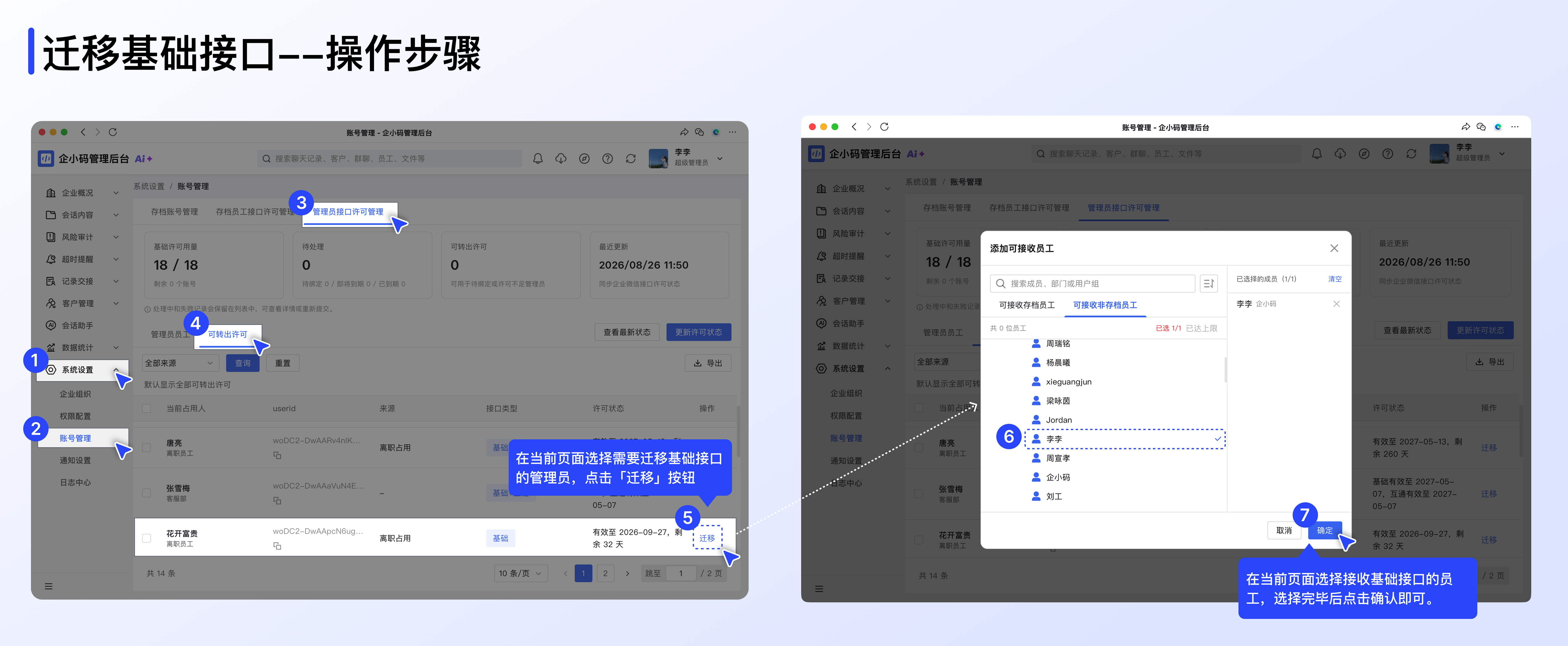Viewport: 1568px width, 646px height.
Task: Open 全部来源 dropdown in left window
Action: (180, 363)
